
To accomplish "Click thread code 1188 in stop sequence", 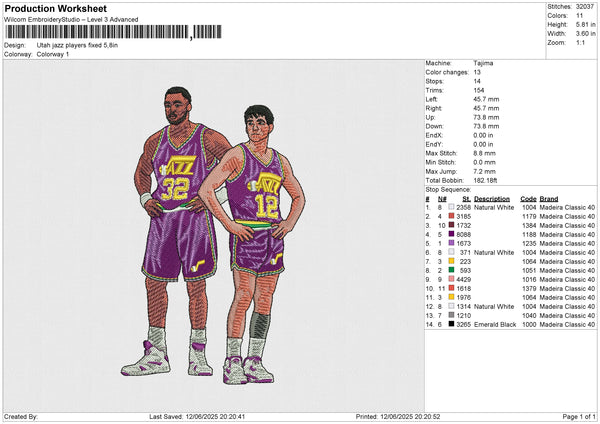I will [529, 235].
